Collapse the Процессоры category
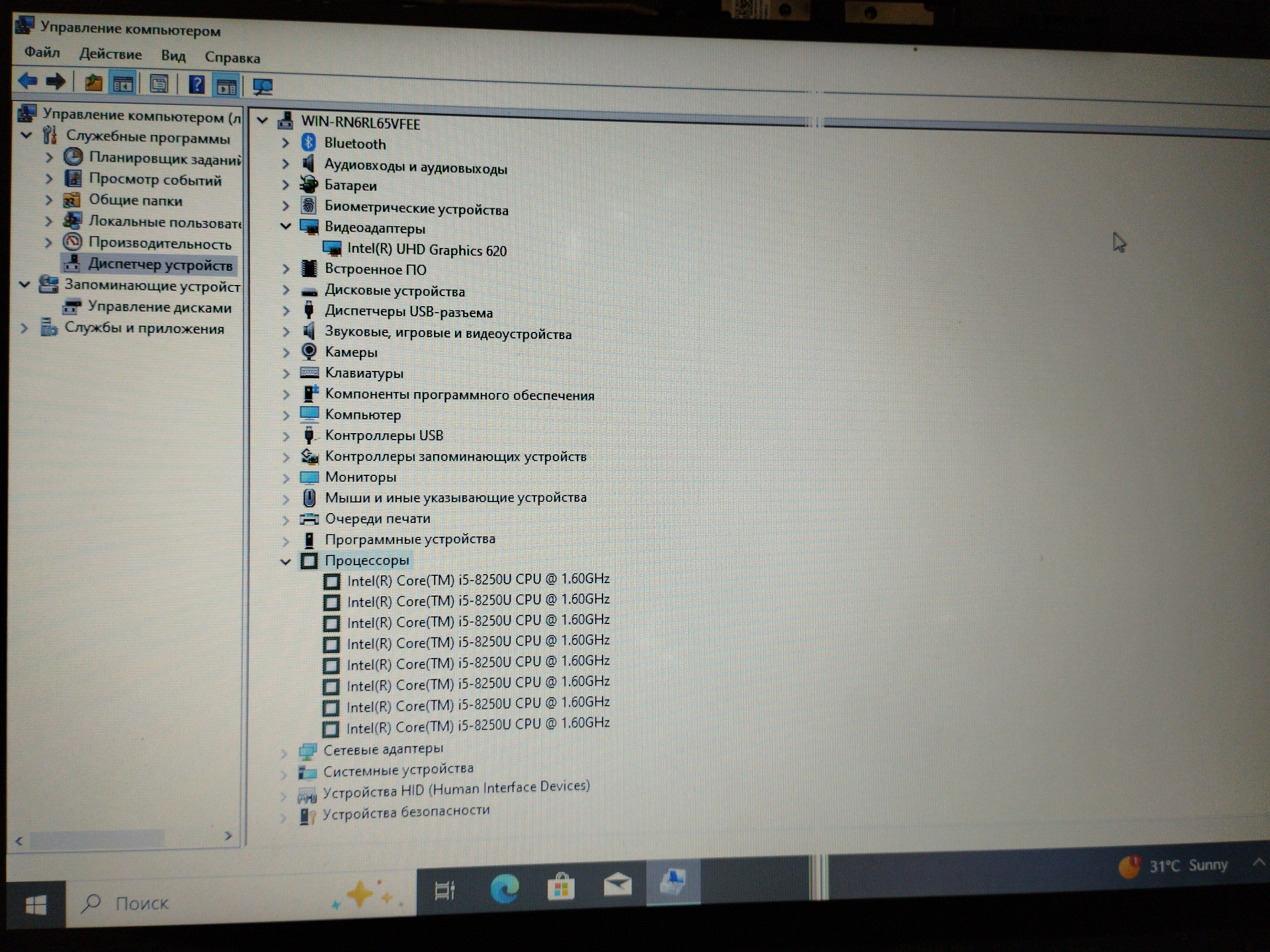The image size is (1270, 952). coord(285,561)
